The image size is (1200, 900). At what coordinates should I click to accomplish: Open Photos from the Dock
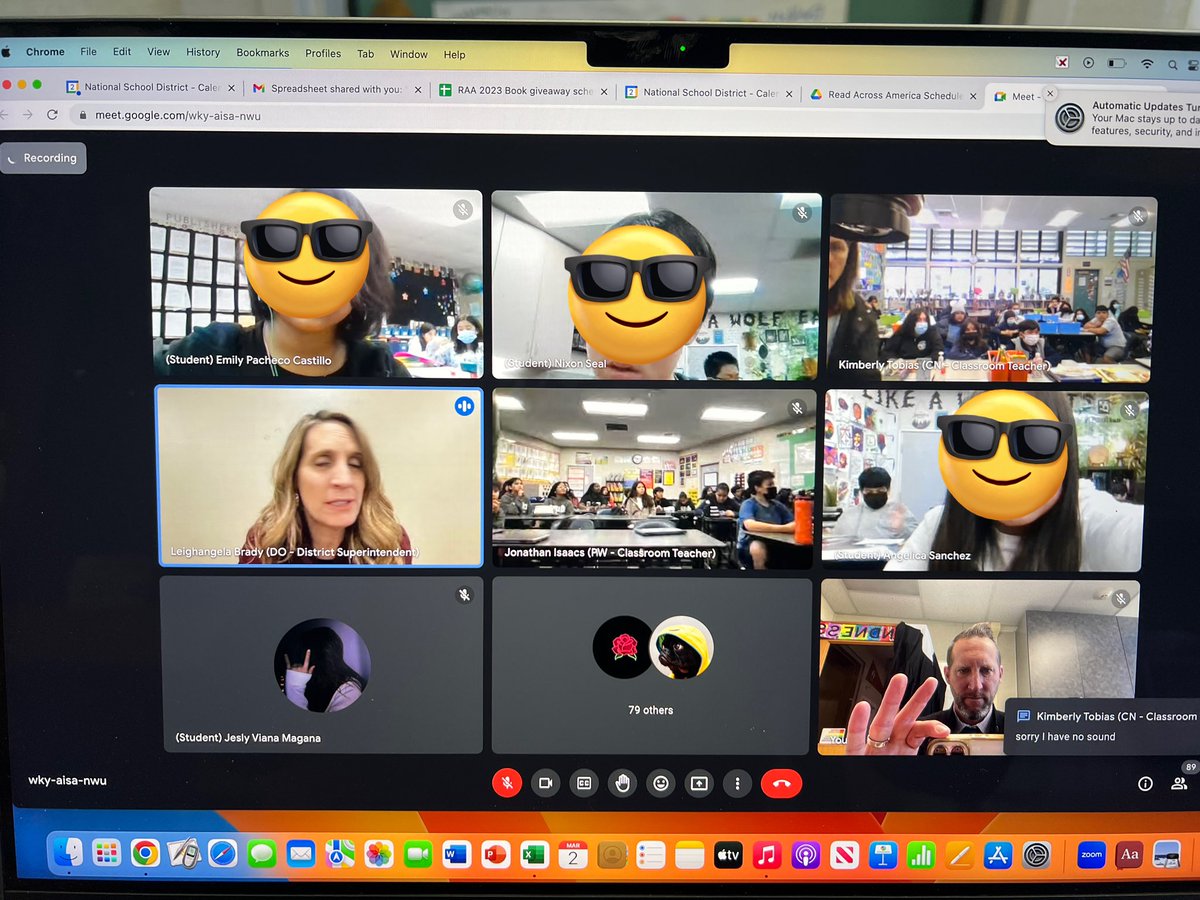tap(379, 854)
